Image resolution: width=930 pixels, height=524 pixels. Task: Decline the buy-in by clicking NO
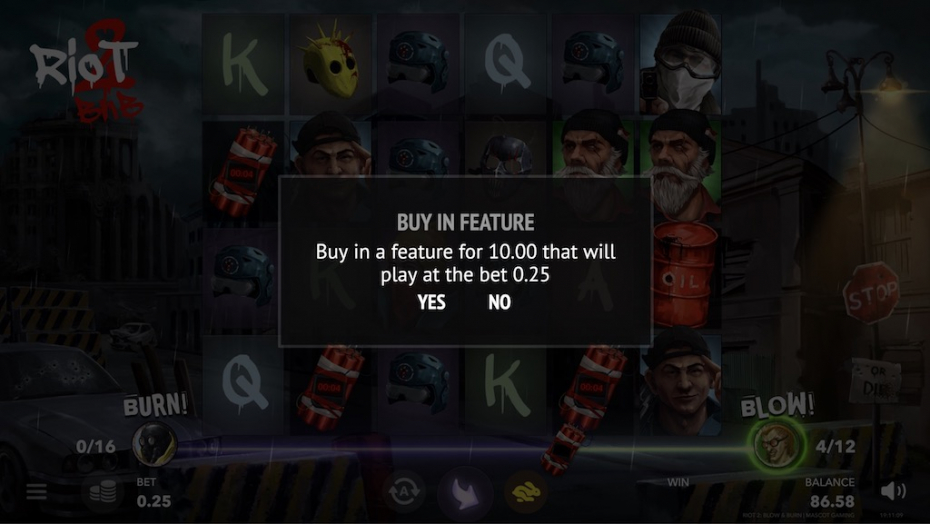499,303
